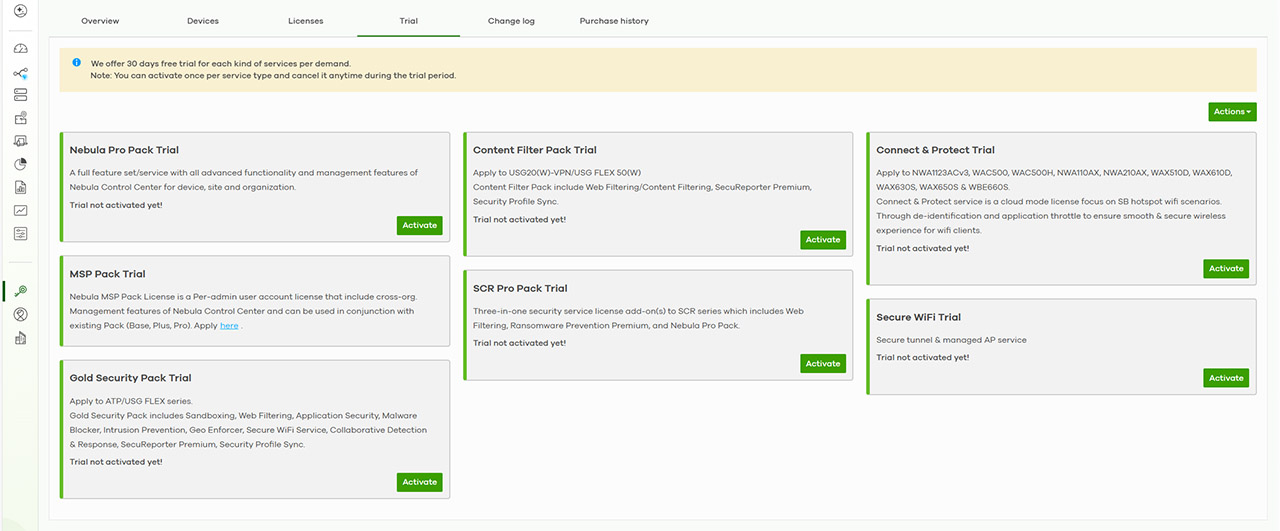The image size is (1280, 531).
Task: Click the 'SCR Pro Pack Trial' heading
Action: click(520, 288)
